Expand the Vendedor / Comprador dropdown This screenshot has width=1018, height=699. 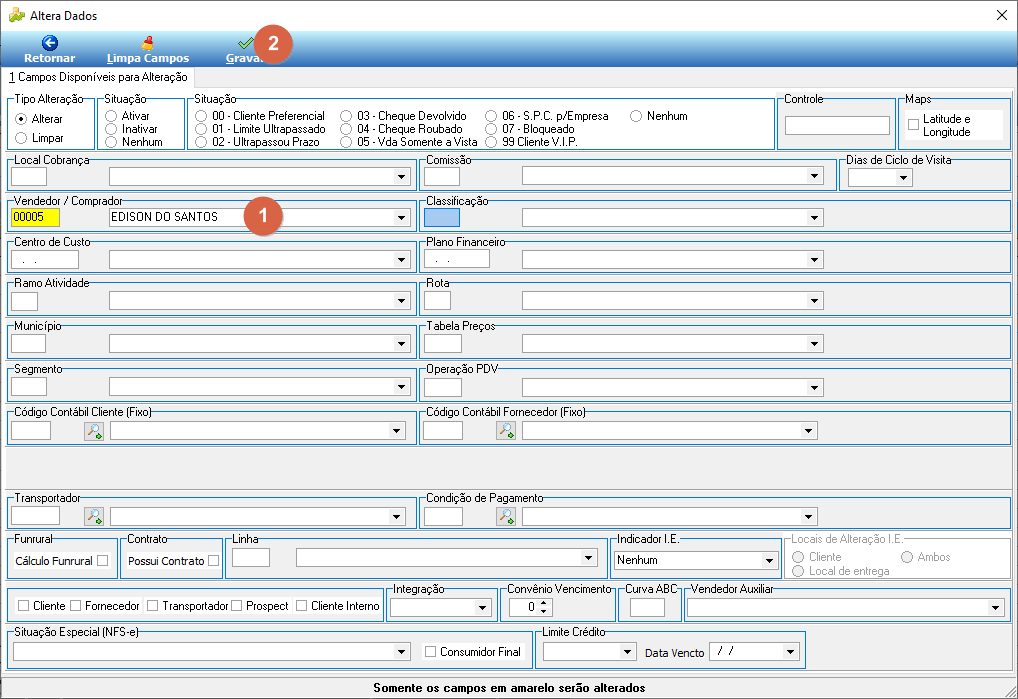401,218
